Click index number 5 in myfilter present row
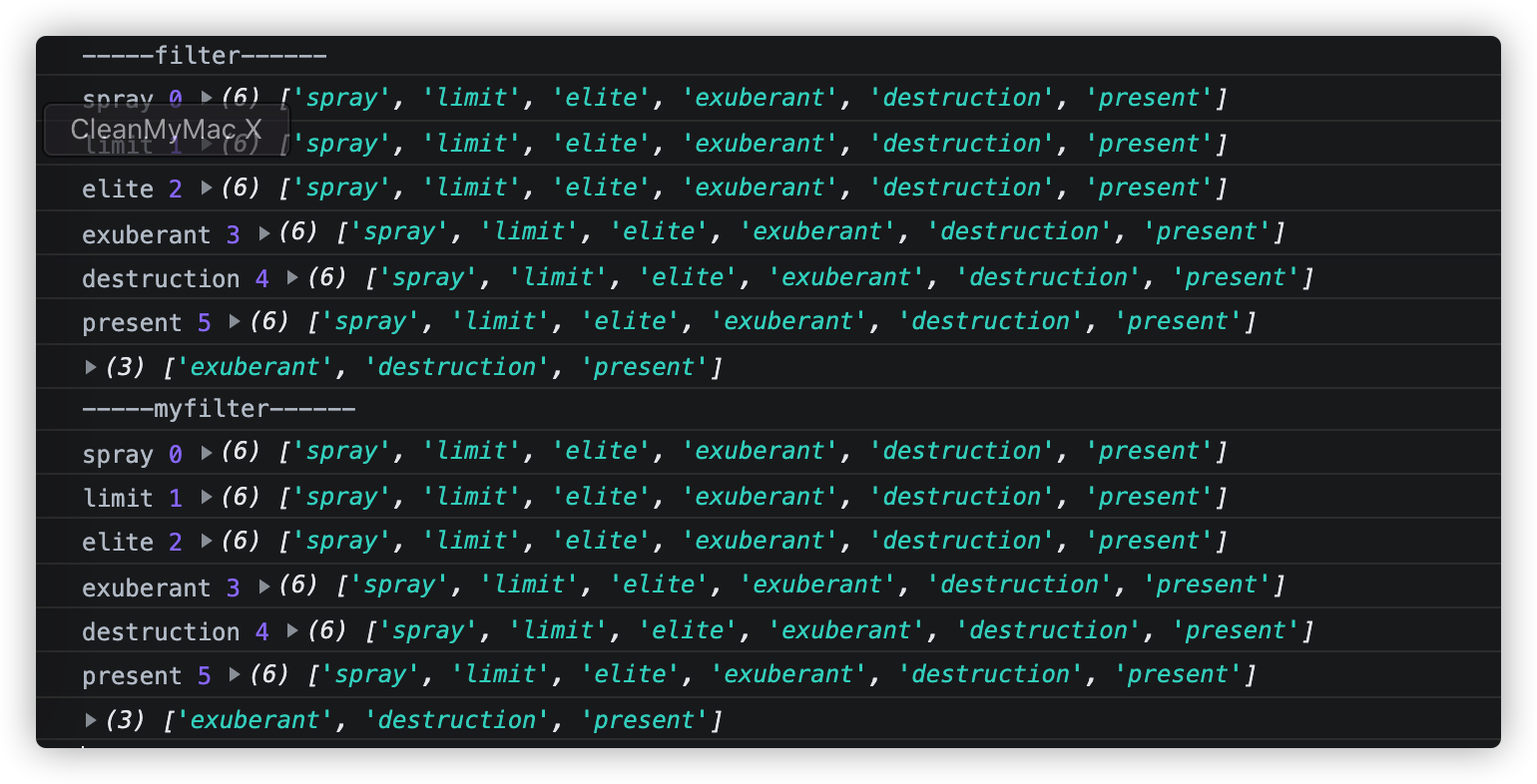The width and height of the screenshot is (1537, 784). [204, 676]
